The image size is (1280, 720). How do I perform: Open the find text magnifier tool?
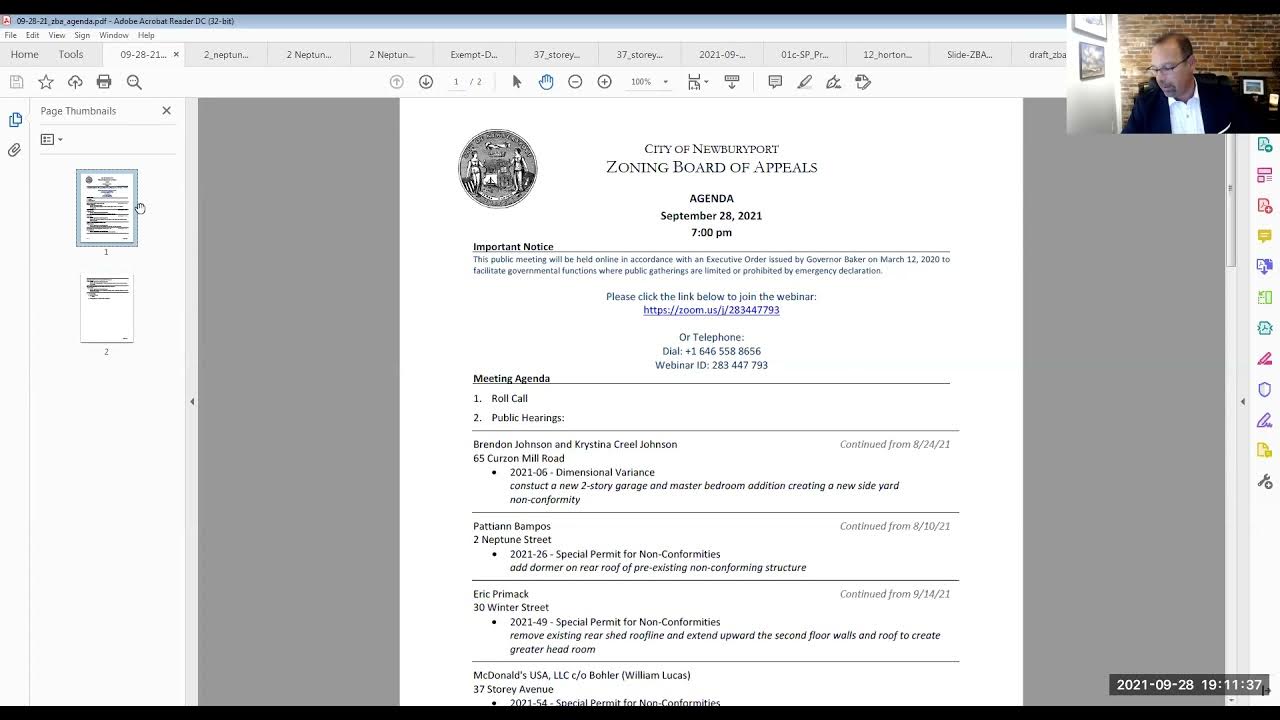(134, 82)
